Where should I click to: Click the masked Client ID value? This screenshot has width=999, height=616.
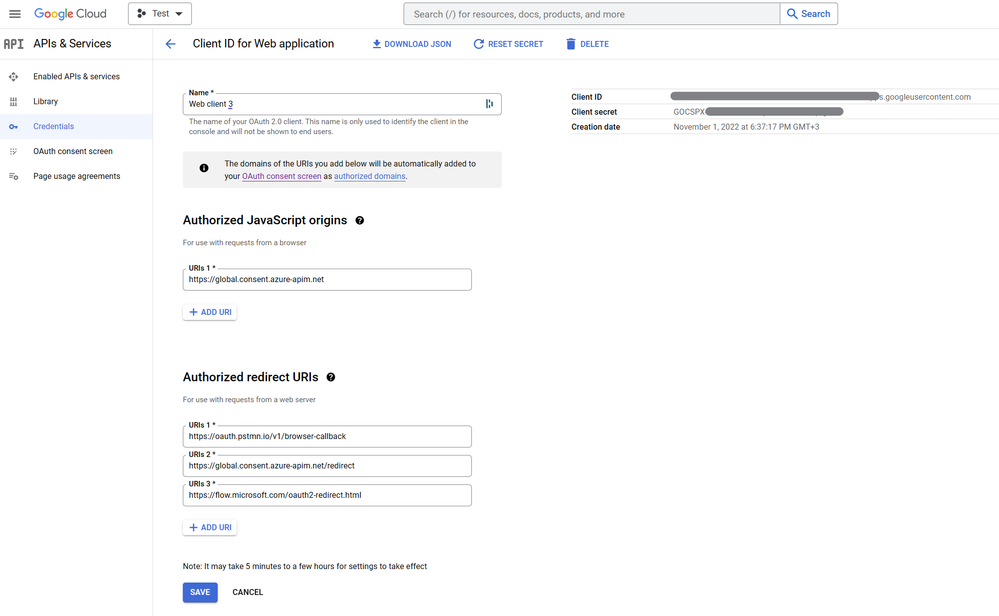(821, 97)
